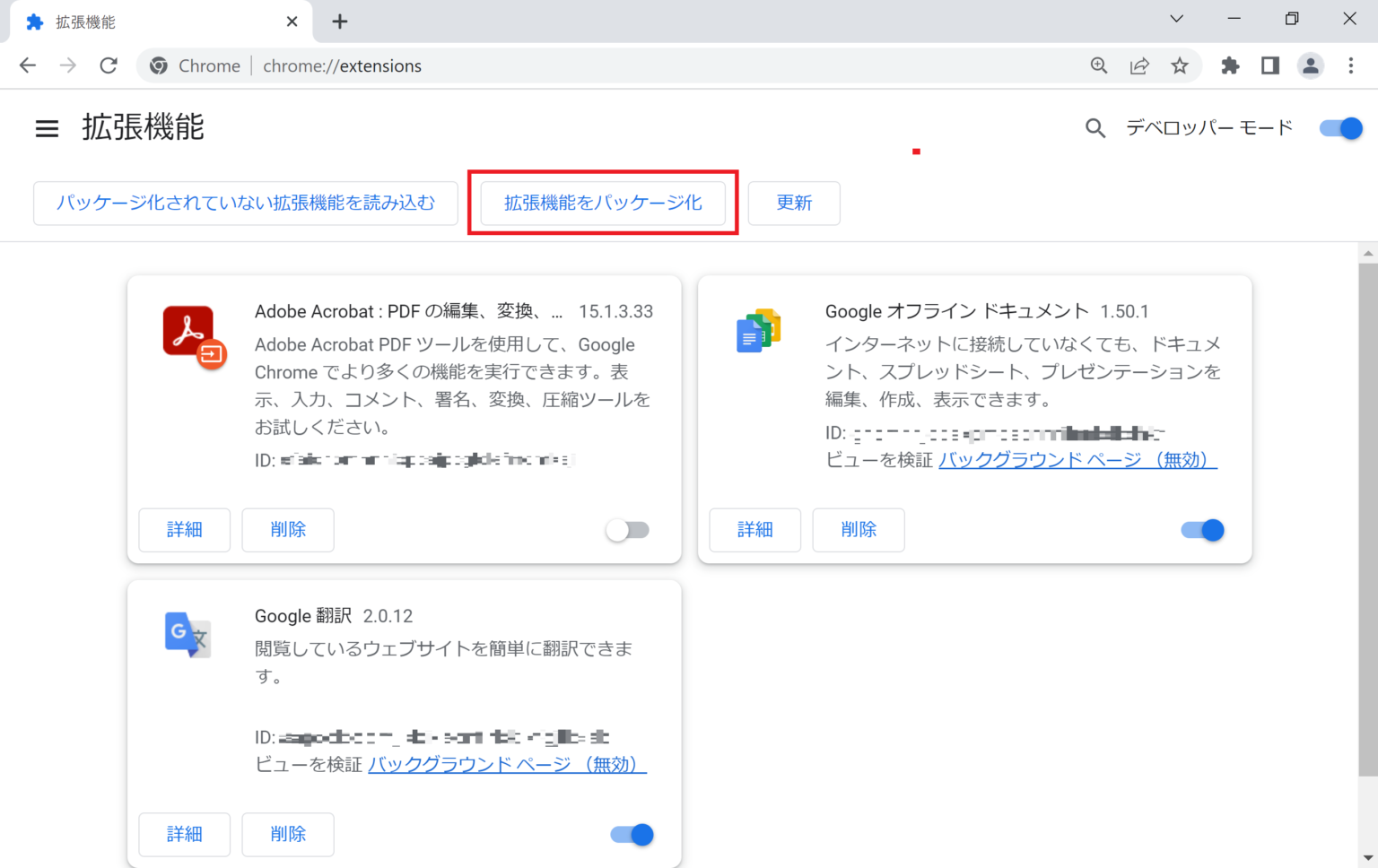Screen dimensions: 1378x868
Task: Click the Google 翻訳 extension icon
Action: (188, 637)
